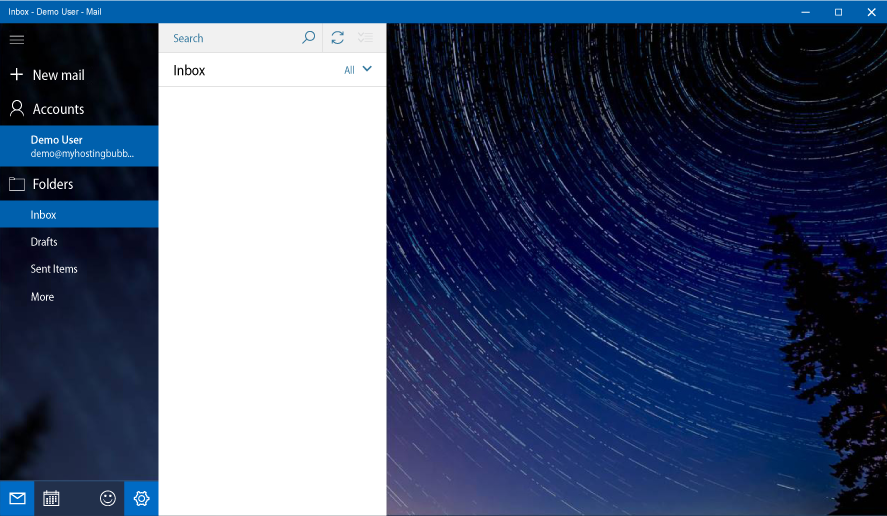The image size is (887, 516).
Task: Open the All filter label
Action: [350, 70]
